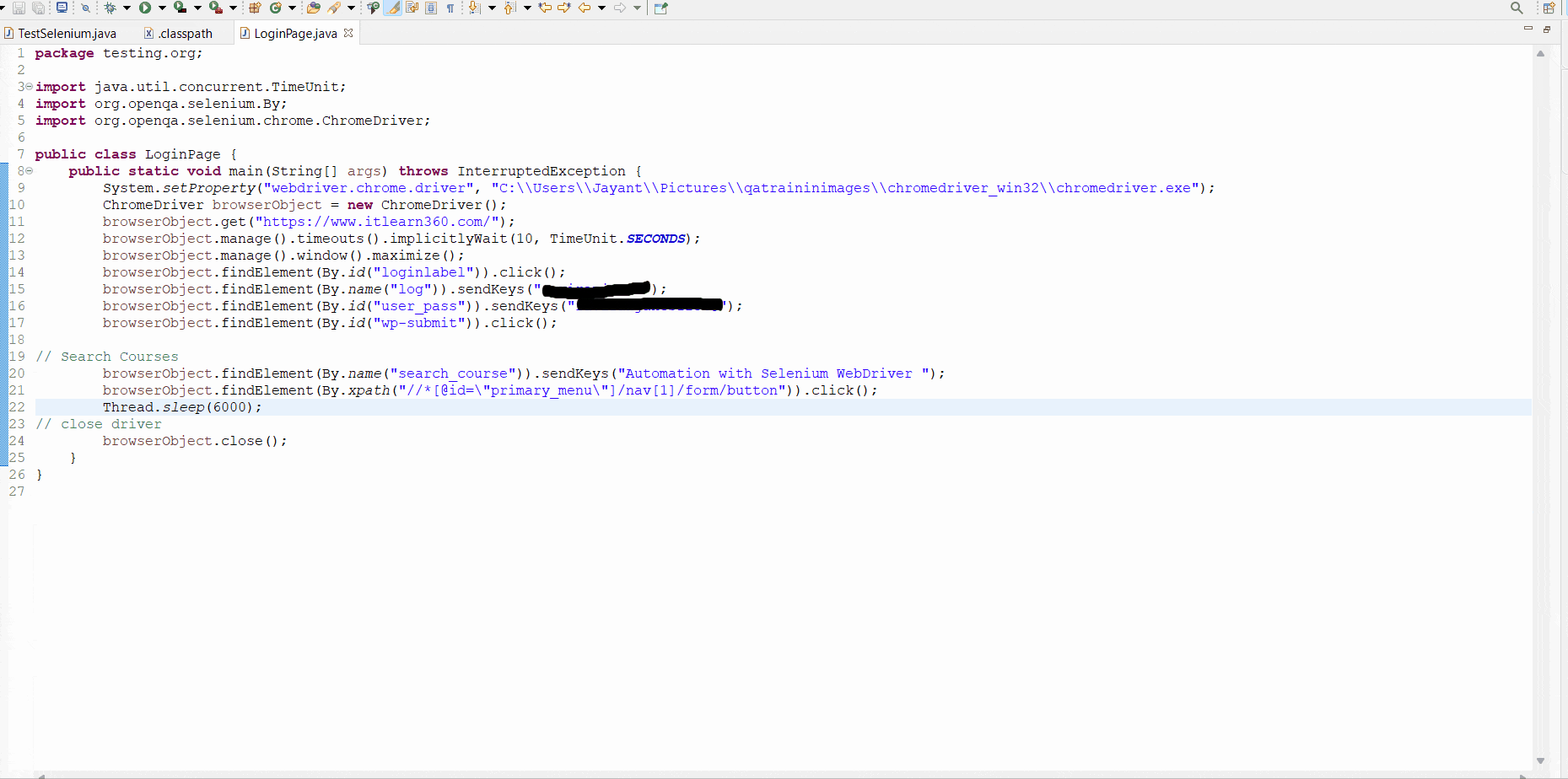Screen dimensions: 1568x779
Task: Open the Search dropdown arrow
Action: tap(351, 8)
